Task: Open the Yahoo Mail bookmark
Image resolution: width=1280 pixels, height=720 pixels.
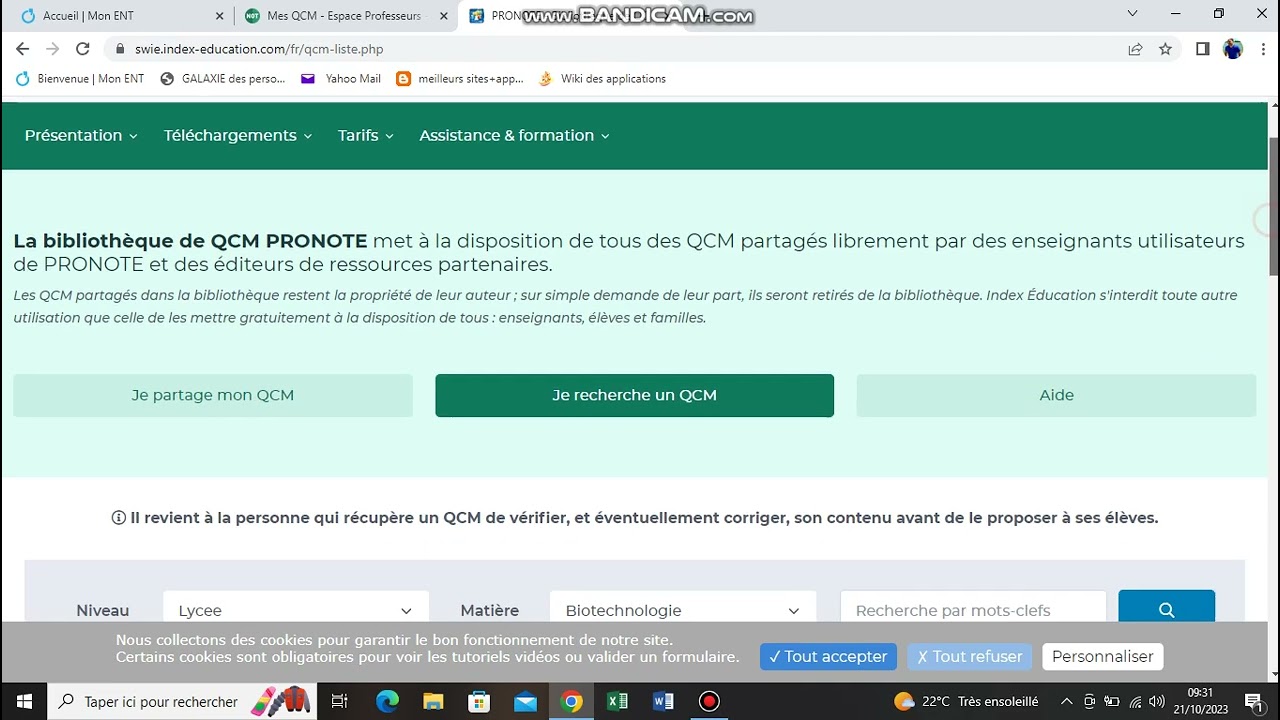Action: click(x=341, y=79)
